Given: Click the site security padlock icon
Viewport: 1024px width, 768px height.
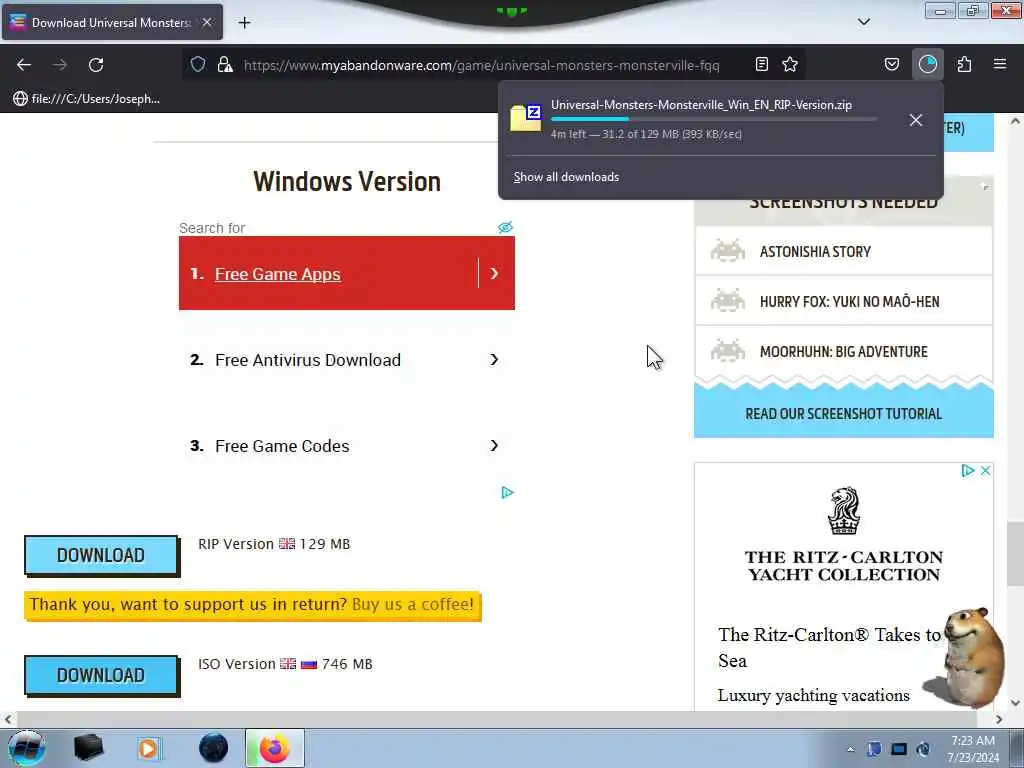Looking at the screenshot, I should [225, 64].
